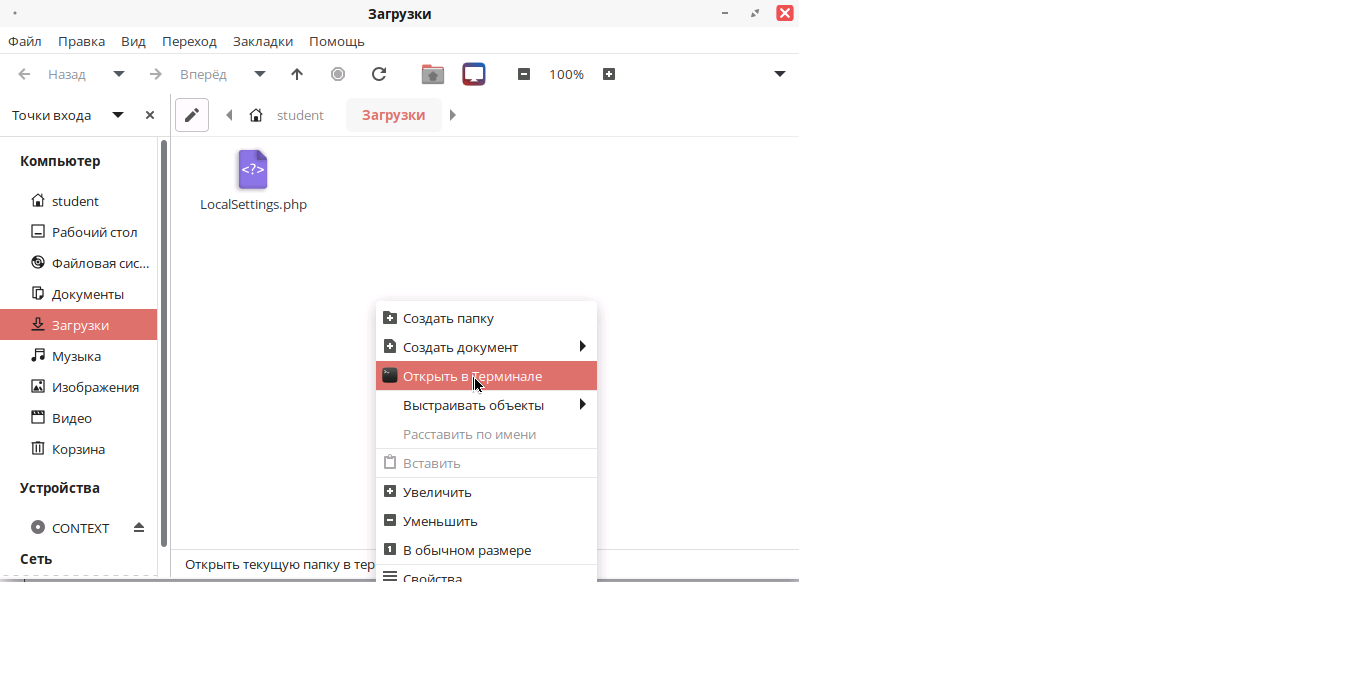Viewport: 1351px width, 678px height.
Task: Close the sidebar panel
Action: coord(150,115)
